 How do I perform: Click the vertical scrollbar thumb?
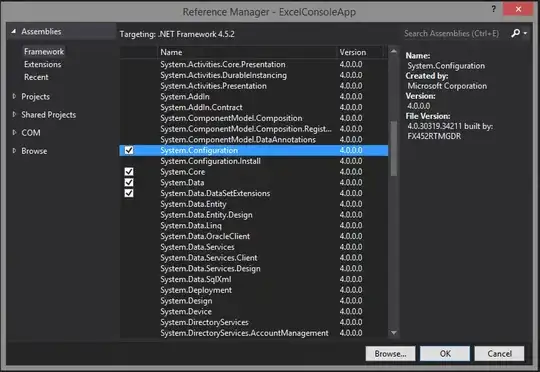[x=394, y=148]
